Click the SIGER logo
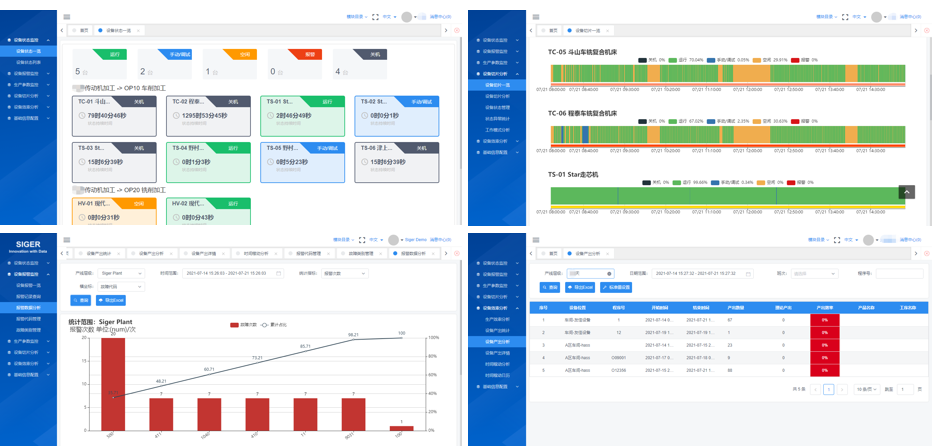Image resolution: width=932 pixels, height=446 pixels. pyautogui.click(x=28, y=248)
